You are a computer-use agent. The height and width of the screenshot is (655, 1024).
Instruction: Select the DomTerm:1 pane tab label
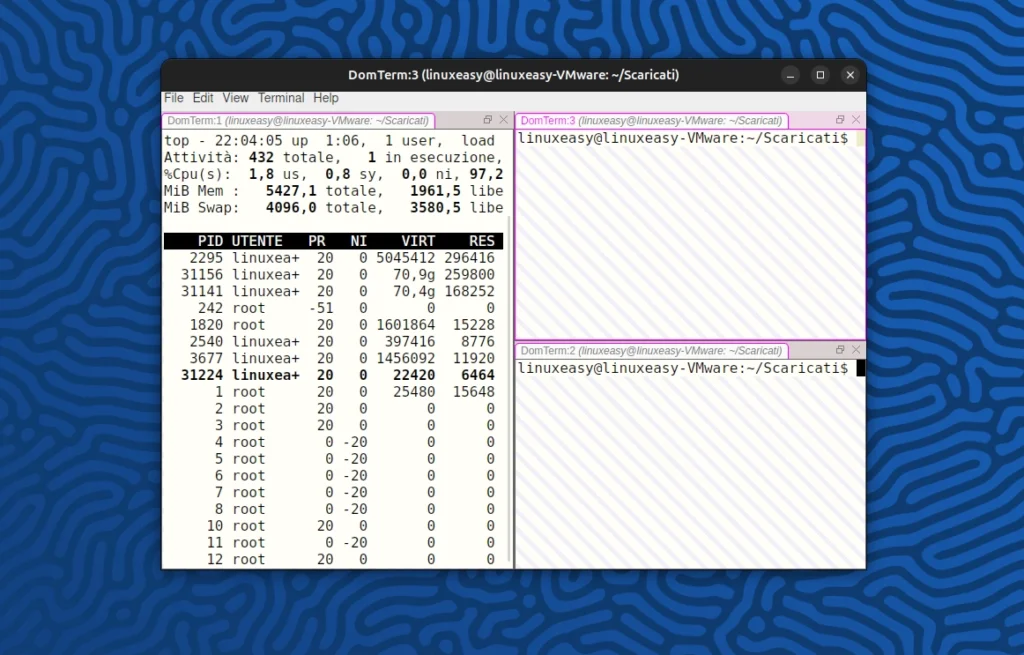(298, 119)
